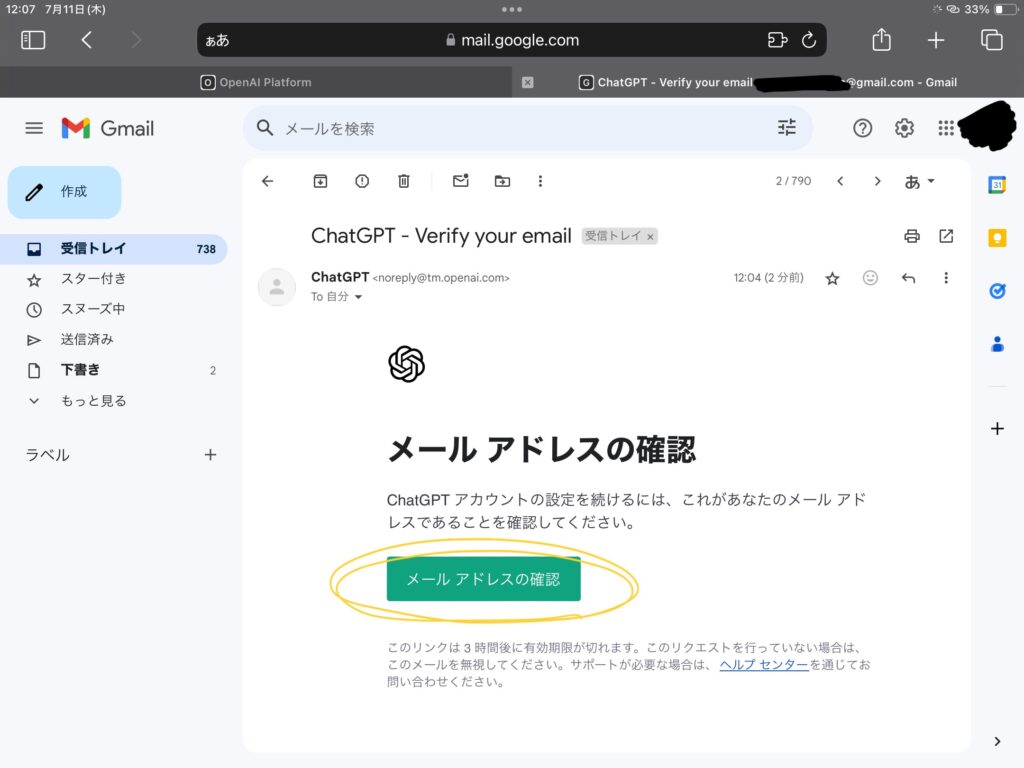This screenshot has width=1024, height=768.
Task: Delete this email with the trash icon
Action: click(404, 181)
